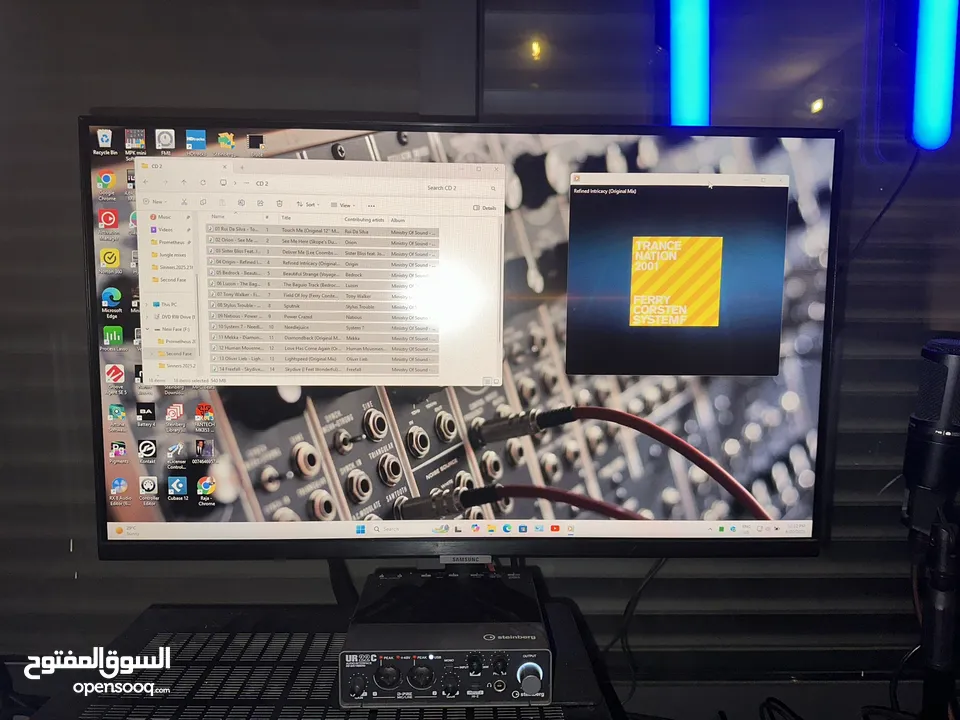Image resolution: width=960 pixels, height=720 pixels.
Task: Click the Explorer Up arrow
Action: tap(184, 182)
